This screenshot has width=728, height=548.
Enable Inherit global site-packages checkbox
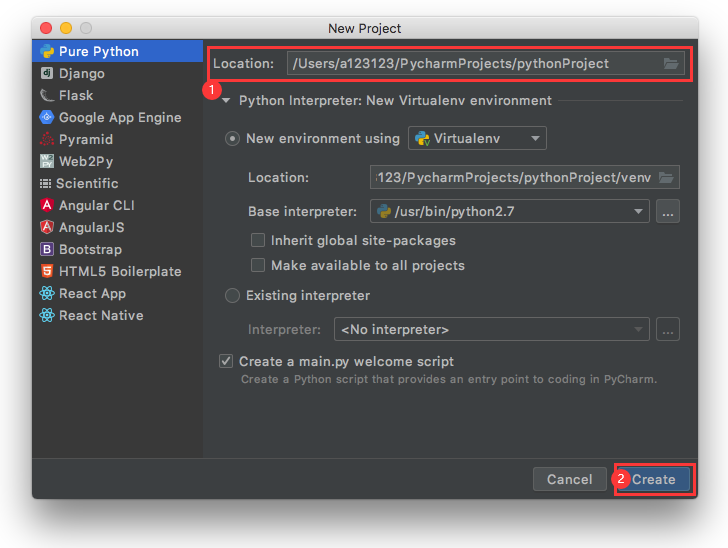coord(258,240)
